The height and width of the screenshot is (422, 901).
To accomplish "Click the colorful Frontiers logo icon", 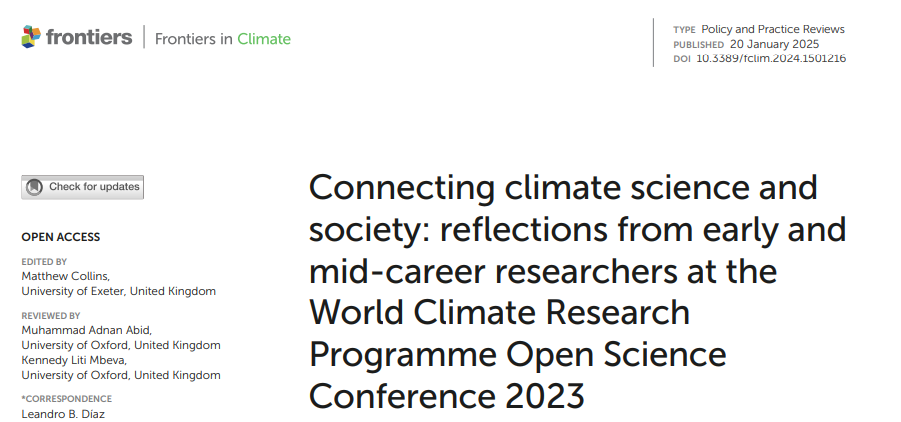I will (x=32, y=38).
